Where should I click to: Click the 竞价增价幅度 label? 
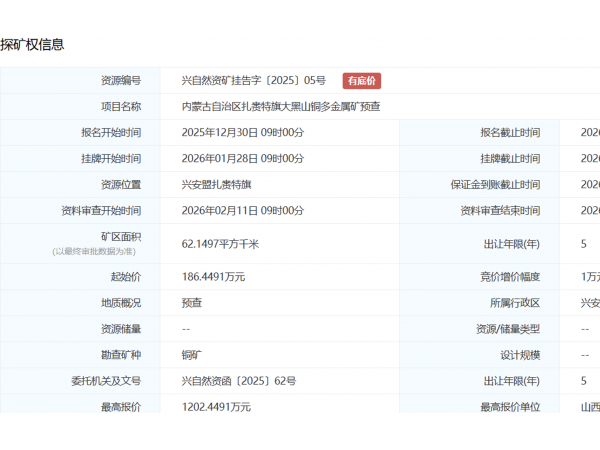[510, 276]
